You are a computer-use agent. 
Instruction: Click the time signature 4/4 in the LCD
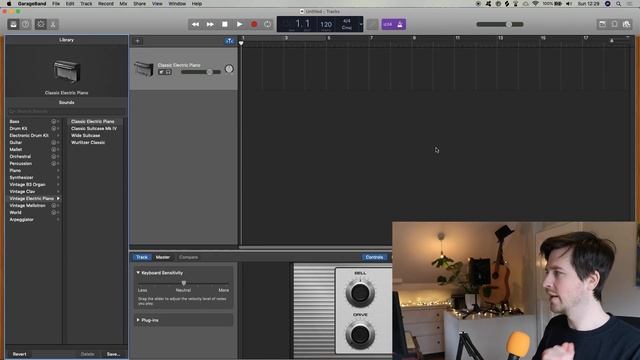point(347,21)
